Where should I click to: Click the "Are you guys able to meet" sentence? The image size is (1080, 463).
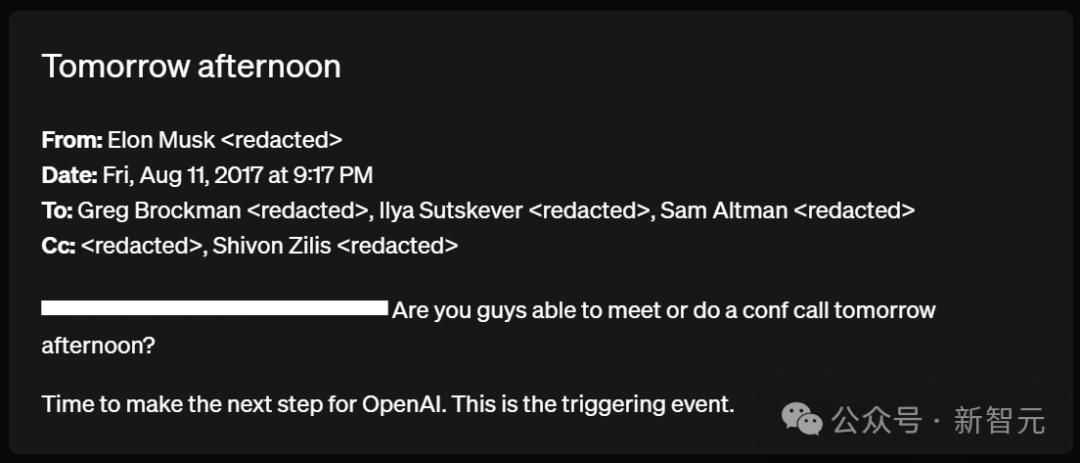coord(663,310)
